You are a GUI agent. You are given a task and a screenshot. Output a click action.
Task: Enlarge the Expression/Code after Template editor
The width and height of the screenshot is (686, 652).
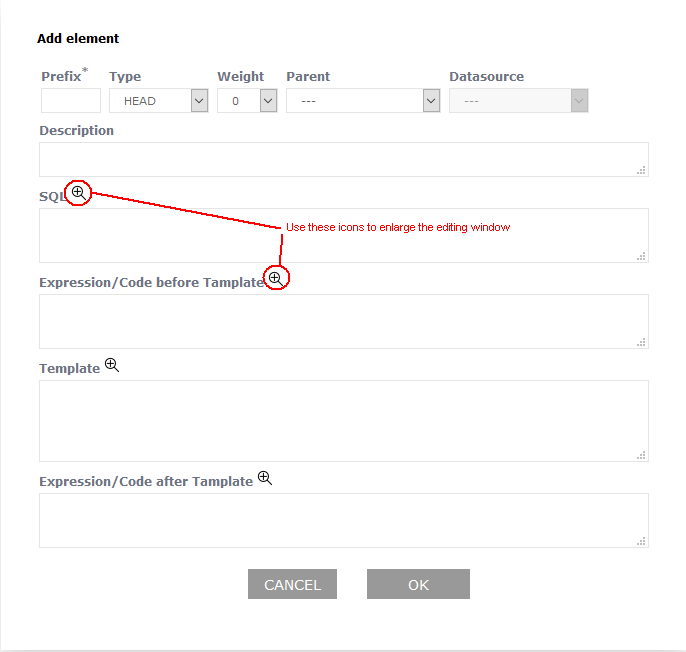(265, 478)
